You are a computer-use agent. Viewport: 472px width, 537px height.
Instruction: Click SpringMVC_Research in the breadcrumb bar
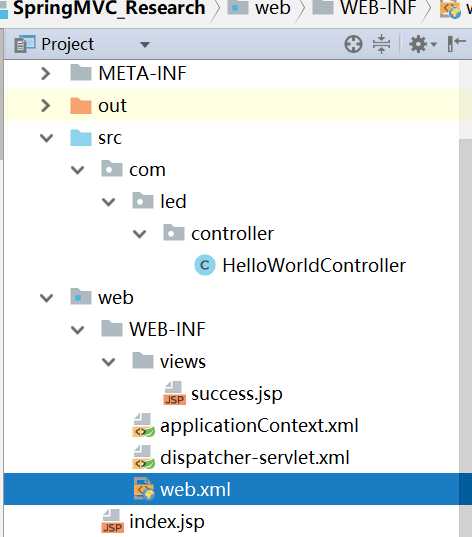coord(109,8)
